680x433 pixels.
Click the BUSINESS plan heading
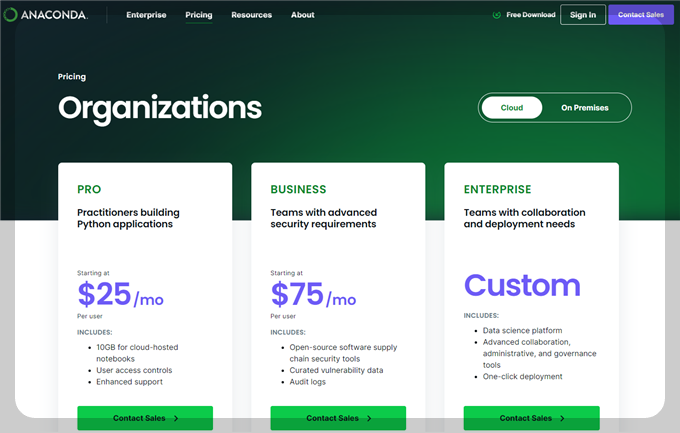(298, 189)
